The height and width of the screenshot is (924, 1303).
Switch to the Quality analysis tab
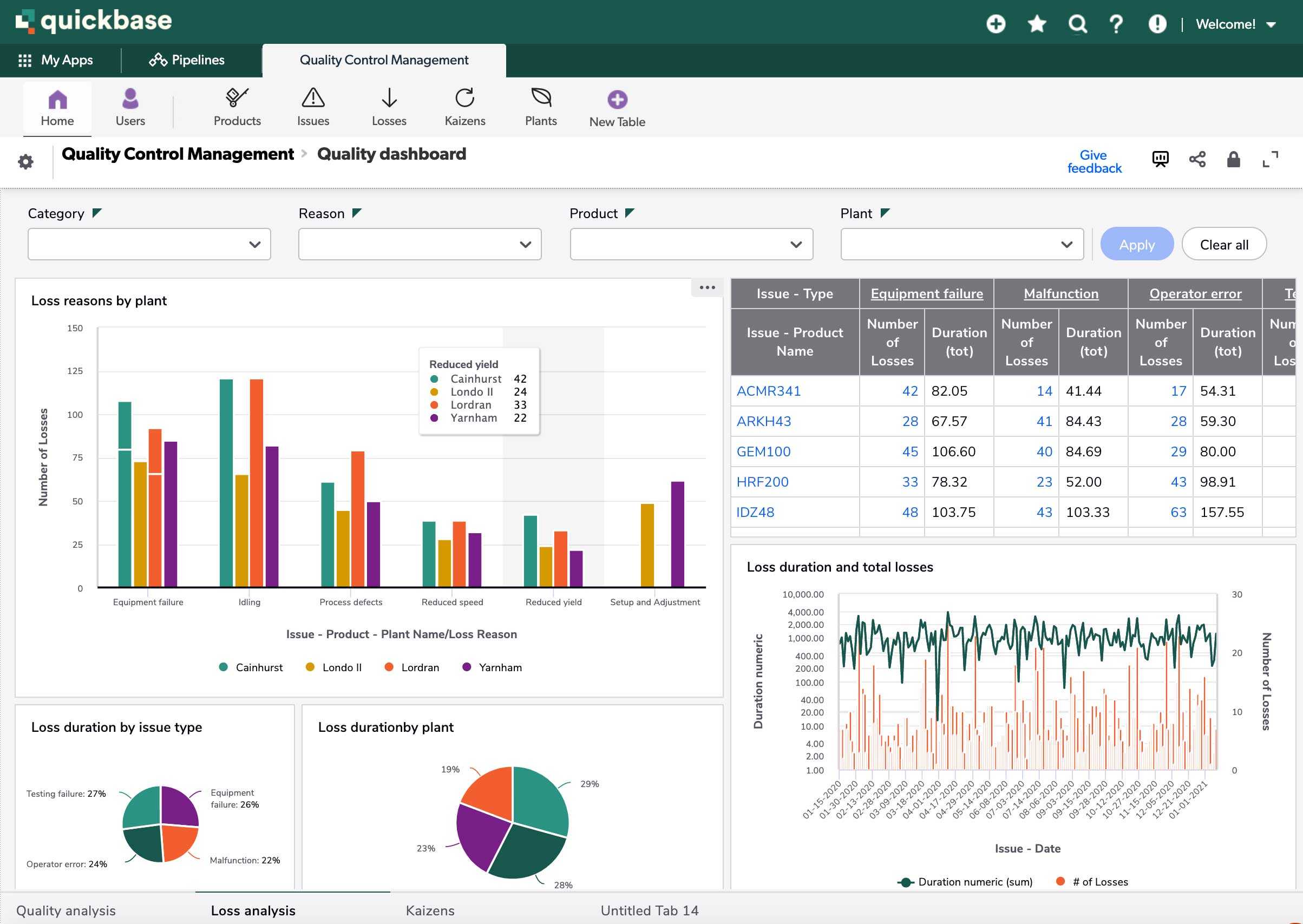click(65, 910)
